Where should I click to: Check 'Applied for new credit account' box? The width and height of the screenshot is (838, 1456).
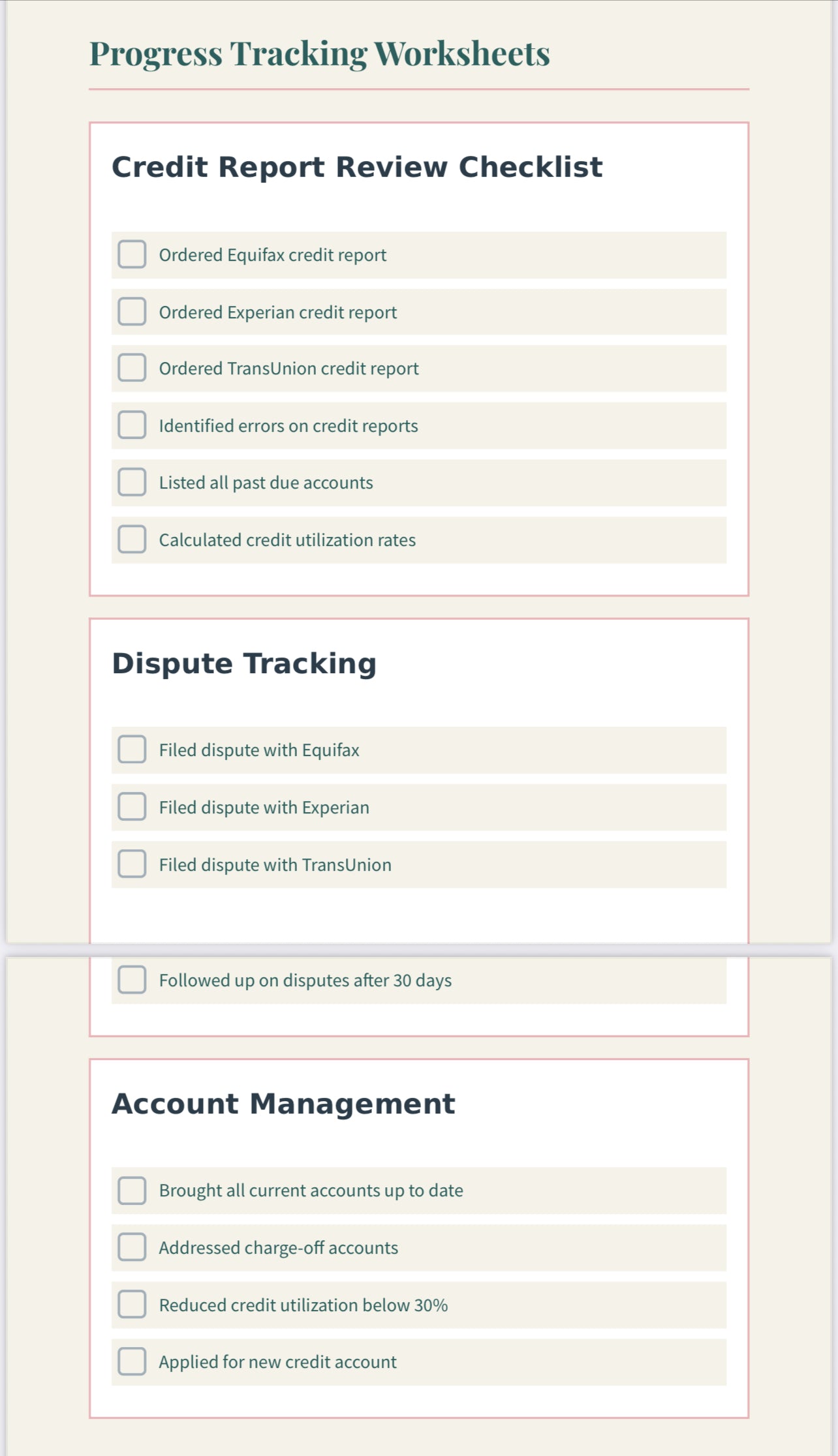point(132,1362)
